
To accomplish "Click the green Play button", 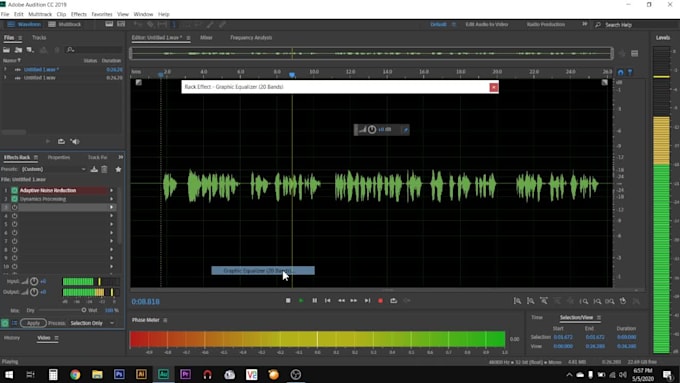I will click(x=301, y=301).
